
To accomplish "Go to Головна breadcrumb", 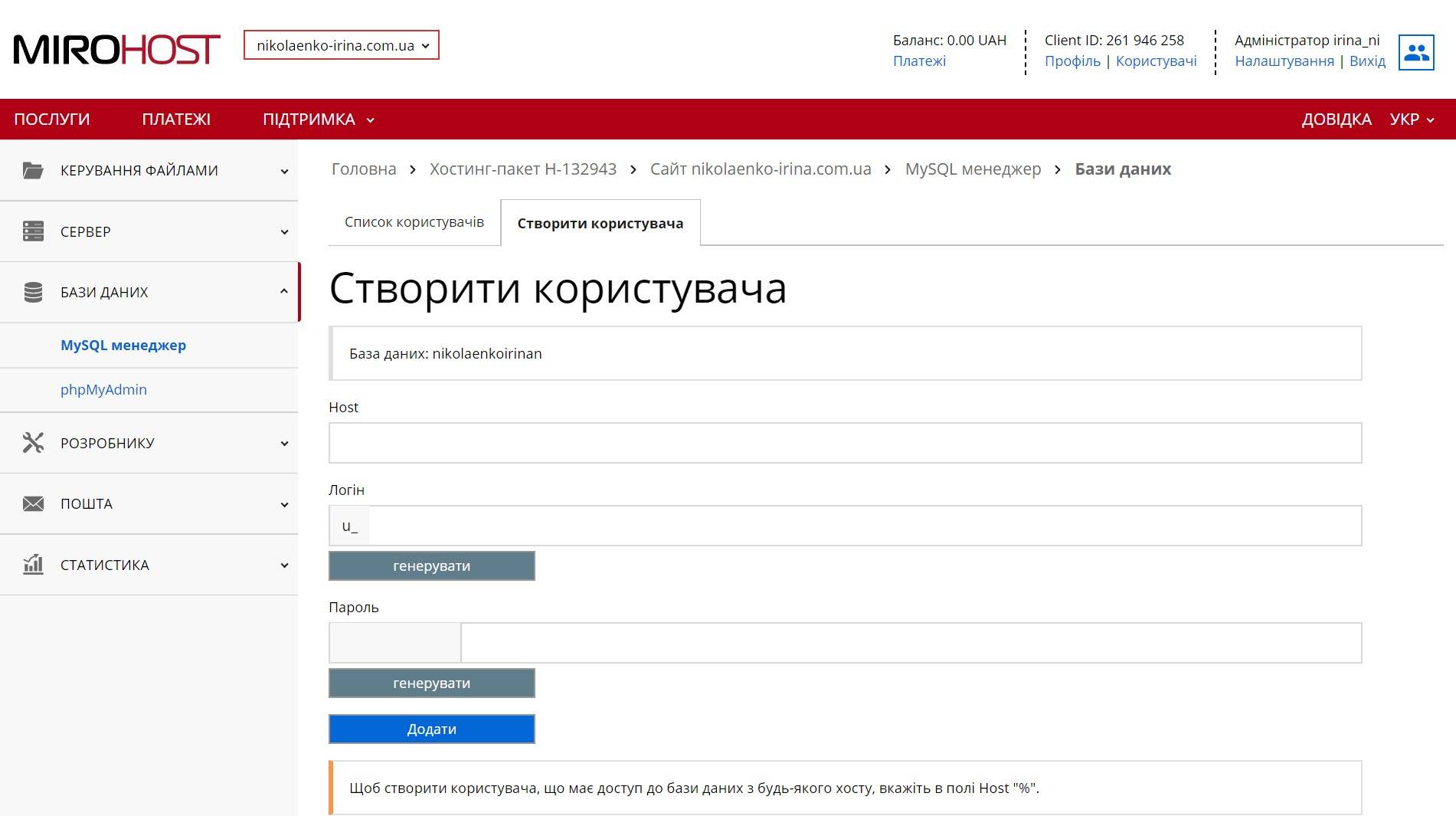I will point(364,169).
